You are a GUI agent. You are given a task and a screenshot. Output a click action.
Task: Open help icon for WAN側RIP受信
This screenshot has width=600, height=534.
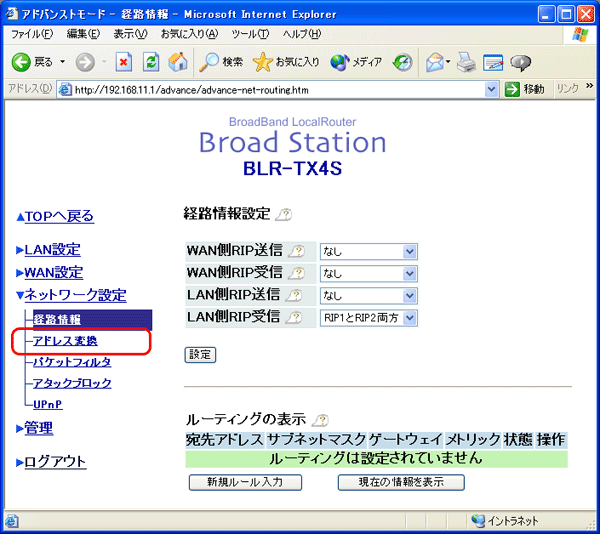[296, 273]
